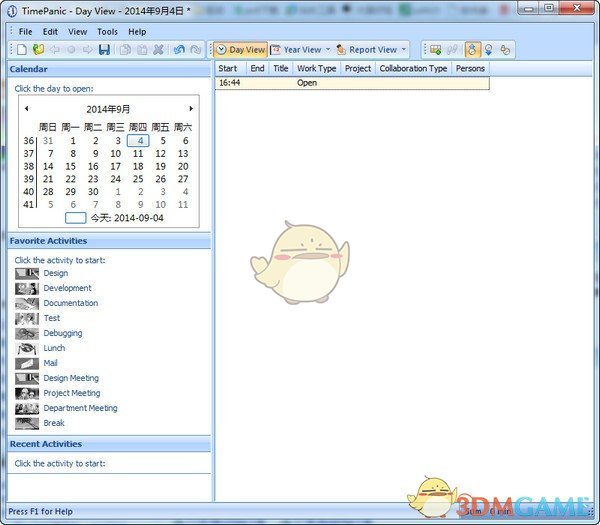
Task: Open the Year View dropdown arrow
Action: 328,49
